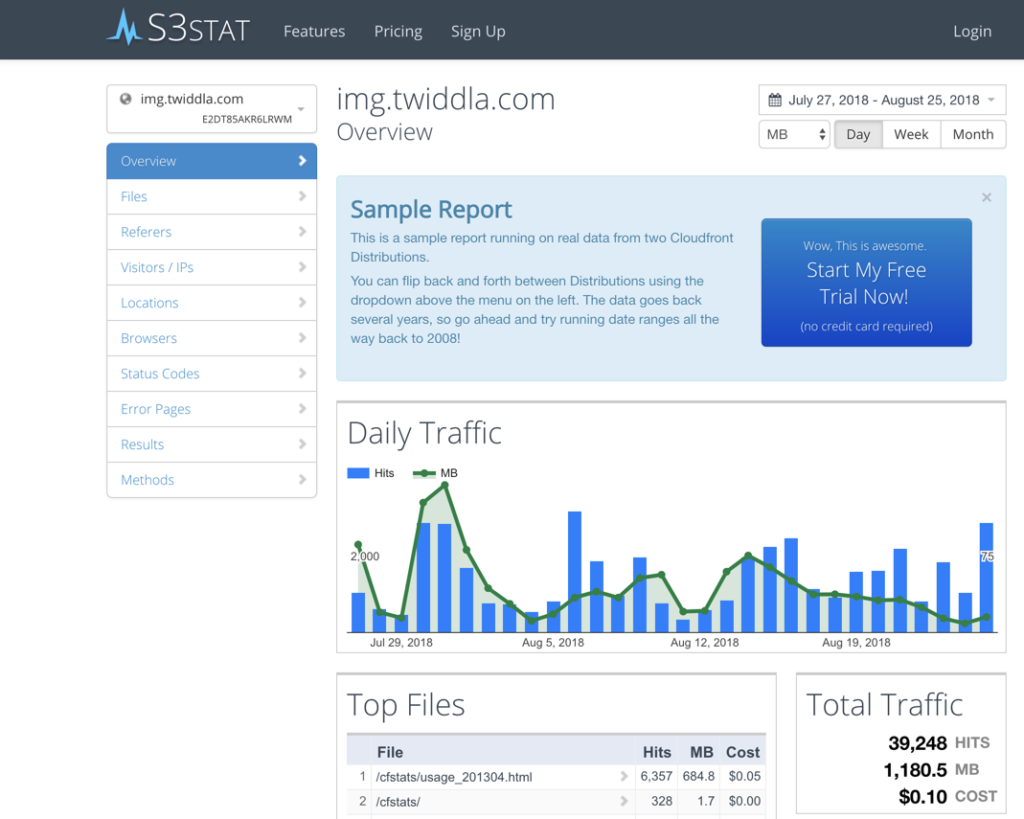Image resolution: width=1024 pixels, height=819 pixels.
Task: Click the 684.8 MB cell
Action: tap(699, 777)
